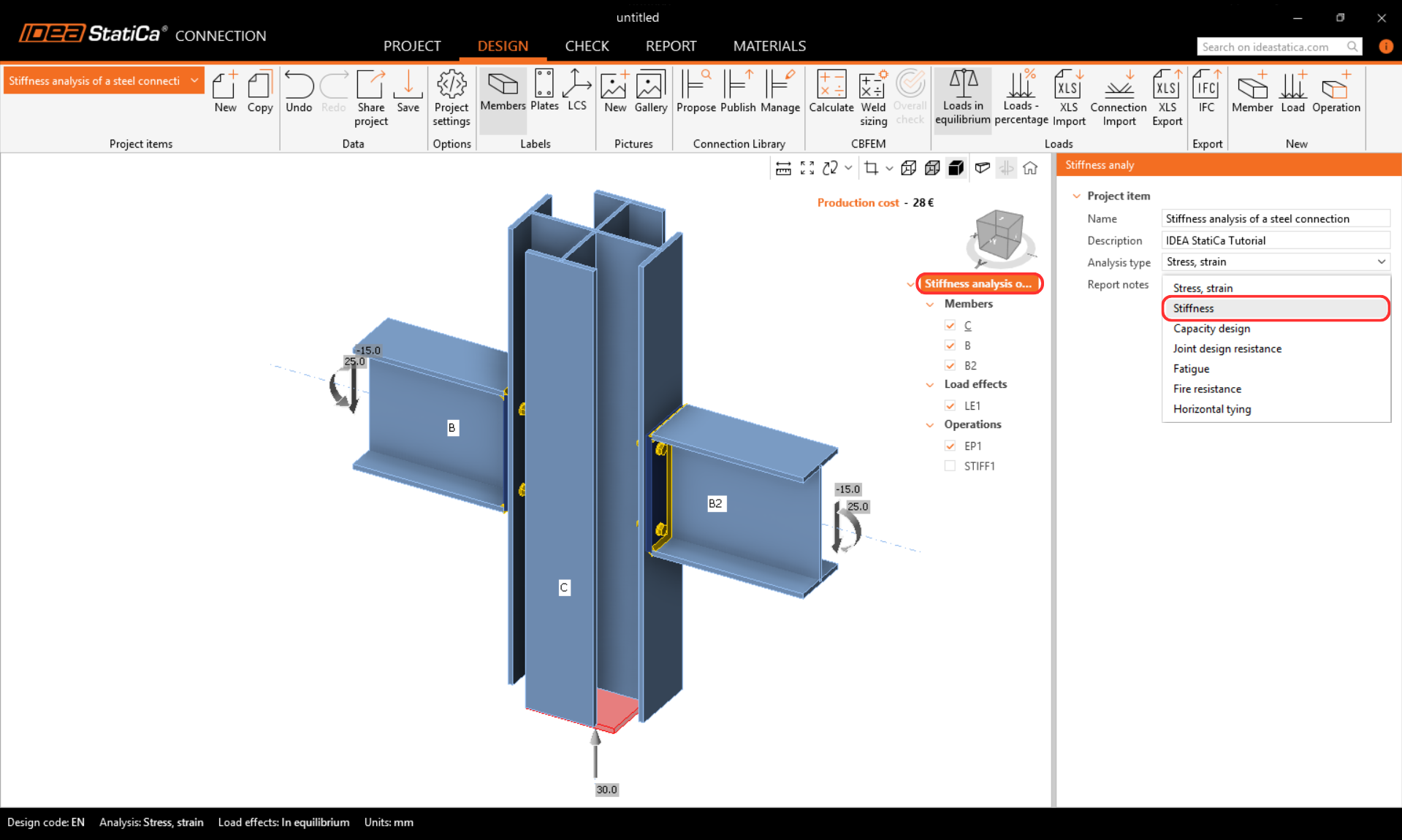Collapse the Stiffness analysis tree root
Screen dimensions: 1402x840
pyautogui.click(x=910, y=284)
